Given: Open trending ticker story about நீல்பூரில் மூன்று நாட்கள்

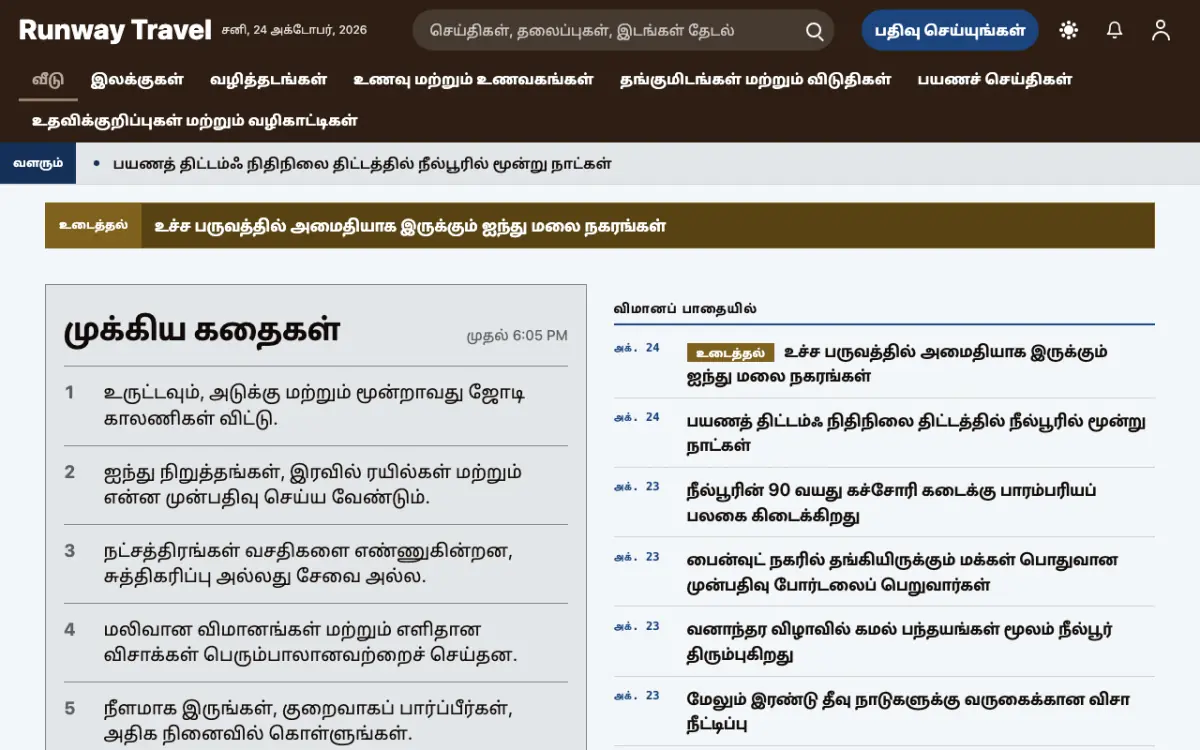Looking at the screenshot, I should [x=362, y=163].
